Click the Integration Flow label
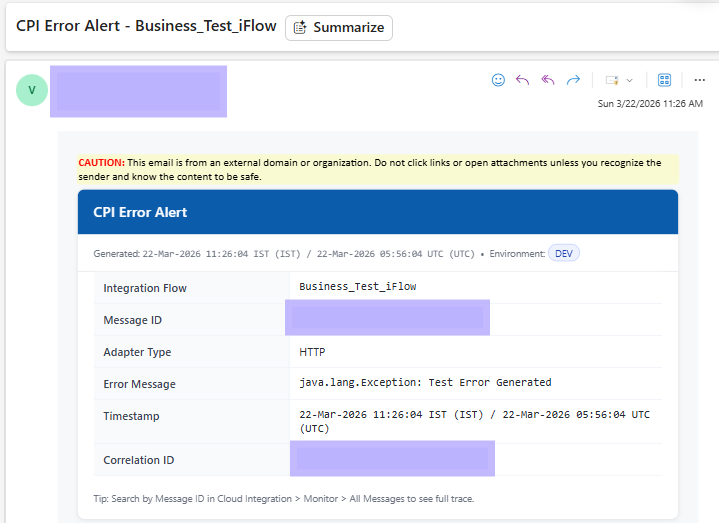 145,288
